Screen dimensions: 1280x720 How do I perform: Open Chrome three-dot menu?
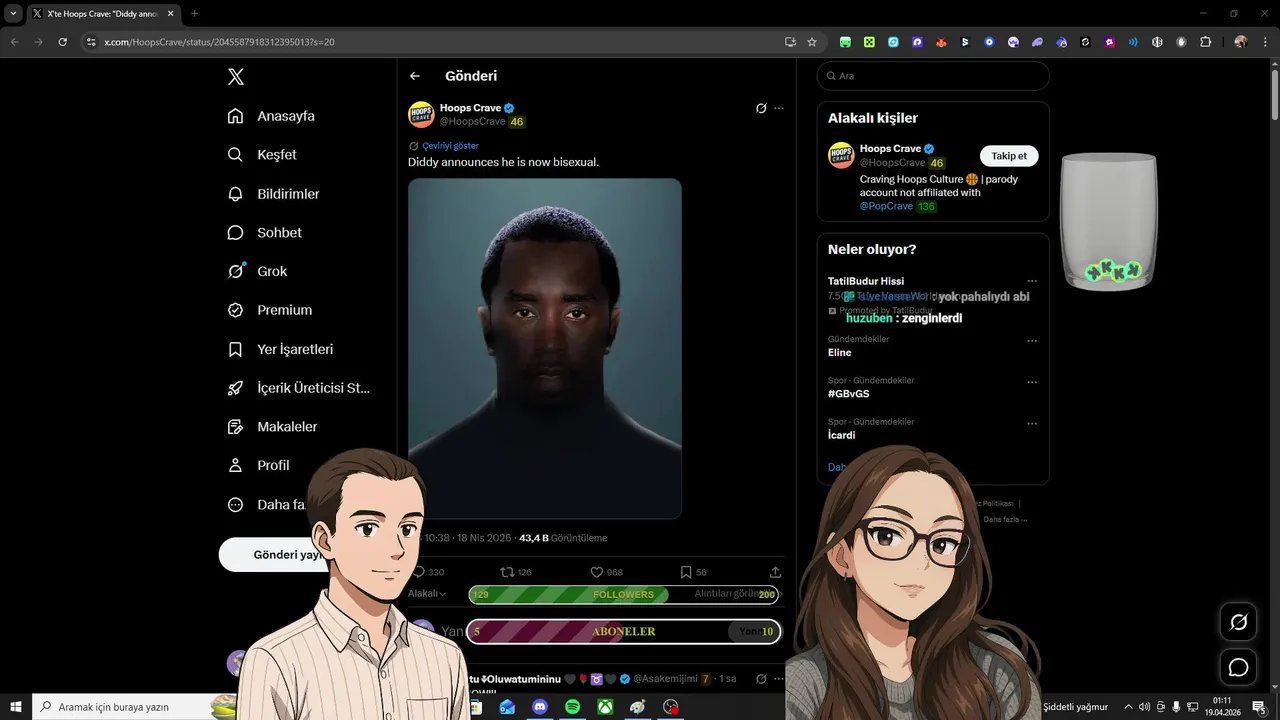(x=1266, y=42)
